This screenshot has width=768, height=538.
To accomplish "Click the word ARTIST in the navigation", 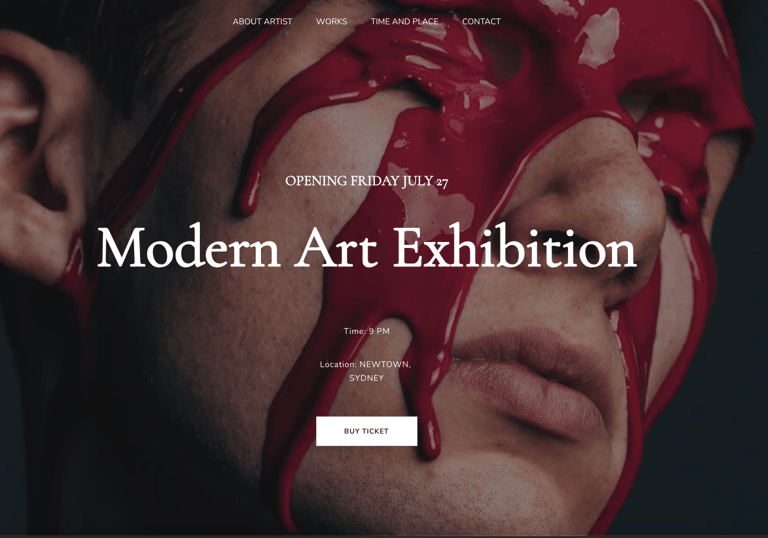I will coord(278,22).
